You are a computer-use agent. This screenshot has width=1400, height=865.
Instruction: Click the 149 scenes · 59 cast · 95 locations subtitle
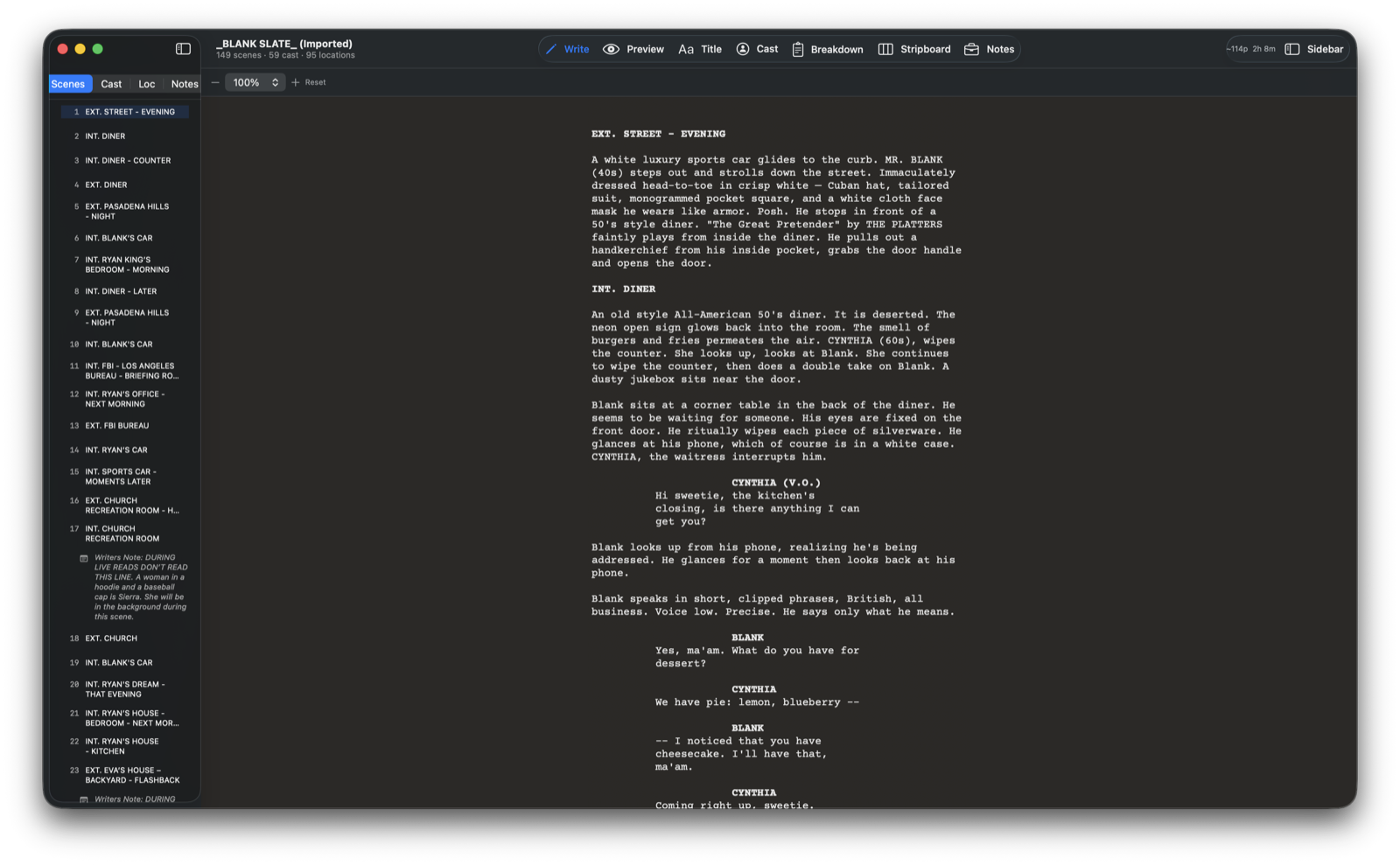(x=285, y=55)
